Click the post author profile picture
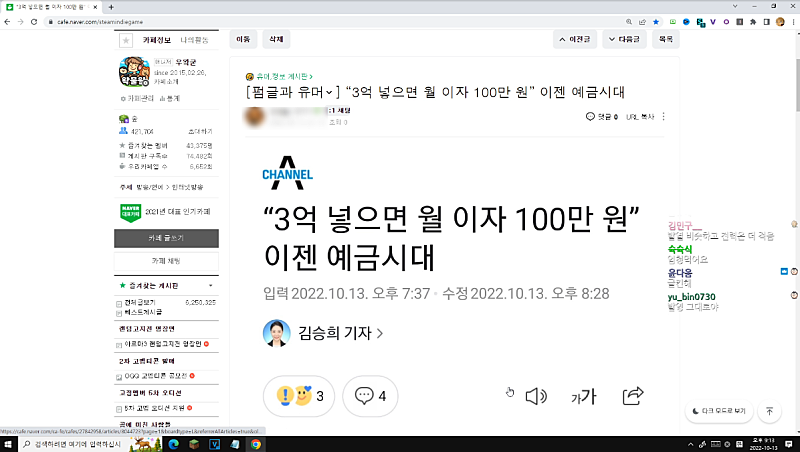This screenshot has height=452, width=800. (255, 116)
